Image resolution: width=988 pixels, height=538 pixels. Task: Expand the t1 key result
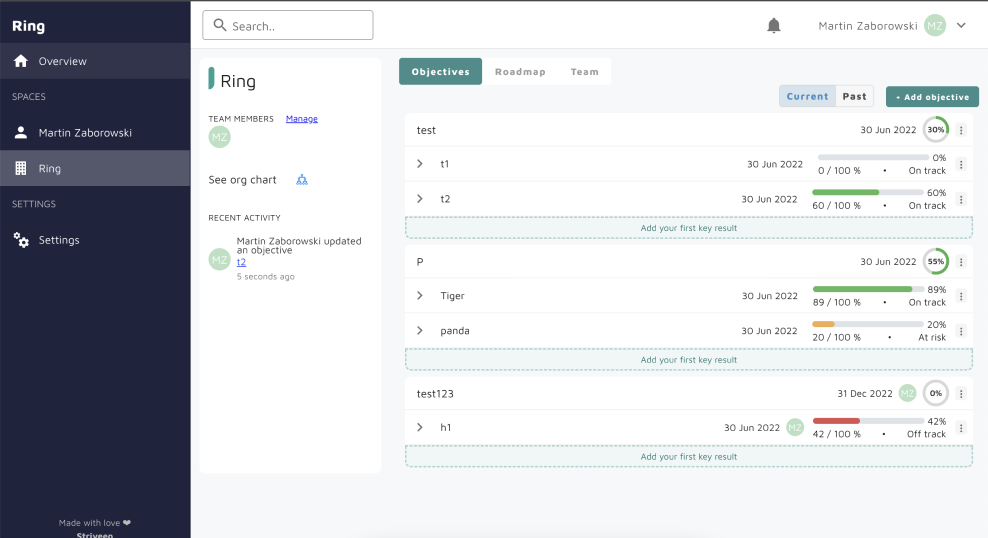pos(420,164)
